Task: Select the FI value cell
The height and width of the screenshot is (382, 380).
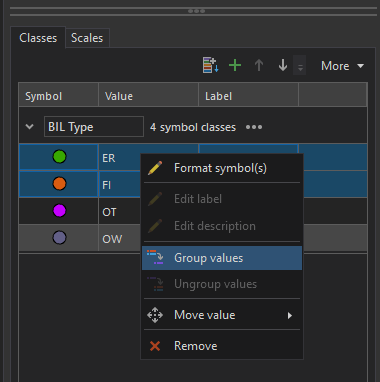Action: [x=120, y=184]
